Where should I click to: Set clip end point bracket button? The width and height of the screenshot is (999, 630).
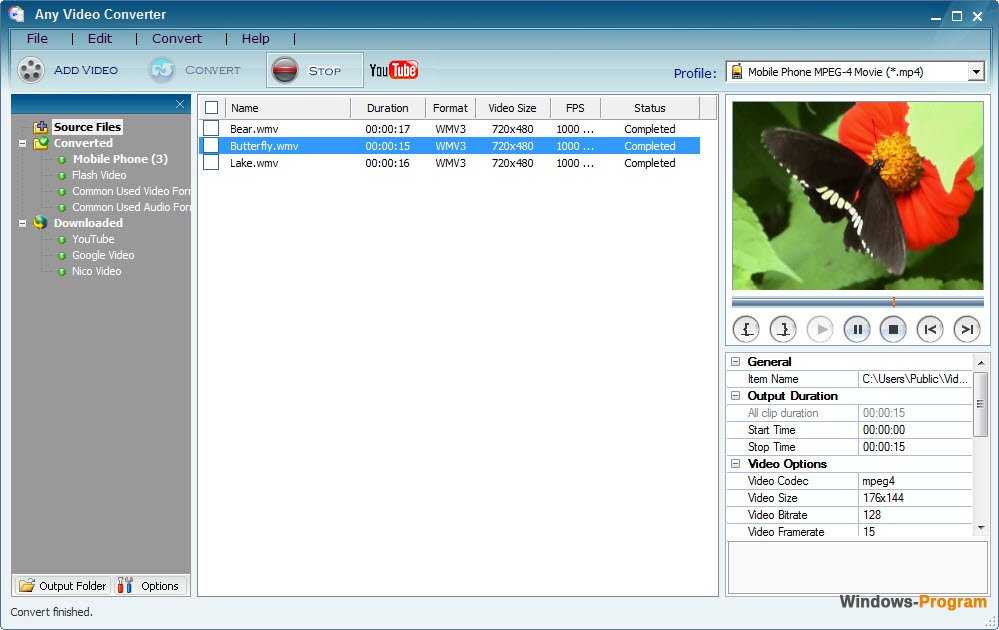click(x=783, y=329)
